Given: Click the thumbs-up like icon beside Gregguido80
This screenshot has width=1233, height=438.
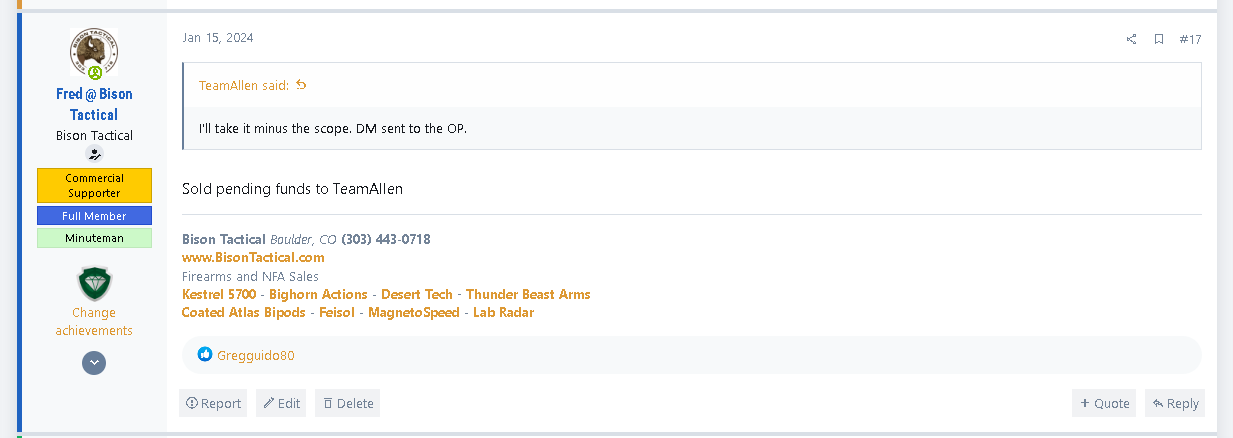Looking at the screenshot, I should pos(205,355).
